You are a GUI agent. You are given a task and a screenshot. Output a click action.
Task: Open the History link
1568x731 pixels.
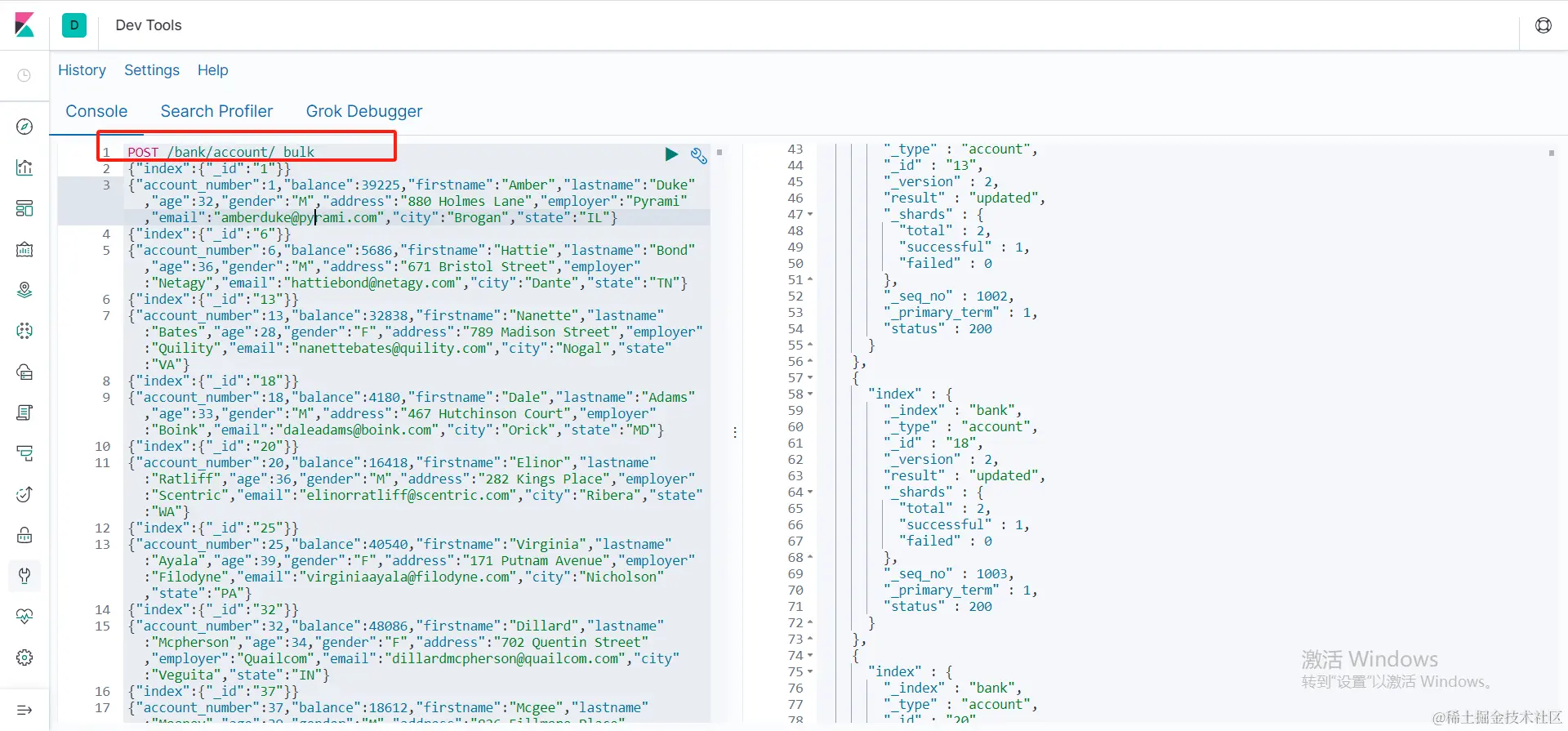pyautogui.click(x=82, y=70)
